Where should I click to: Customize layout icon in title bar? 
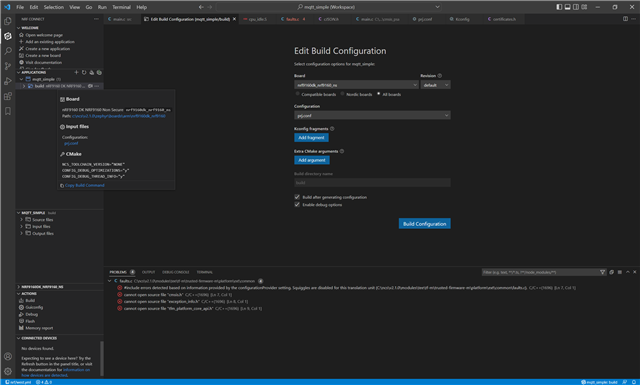coord(584,7)
